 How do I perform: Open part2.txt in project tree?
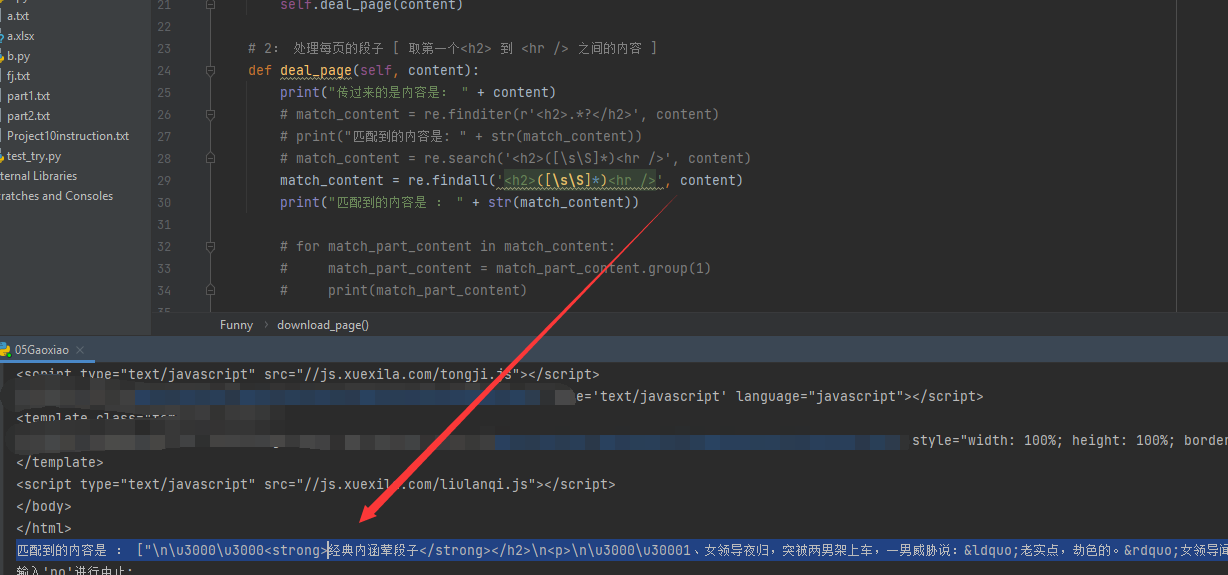28,116
